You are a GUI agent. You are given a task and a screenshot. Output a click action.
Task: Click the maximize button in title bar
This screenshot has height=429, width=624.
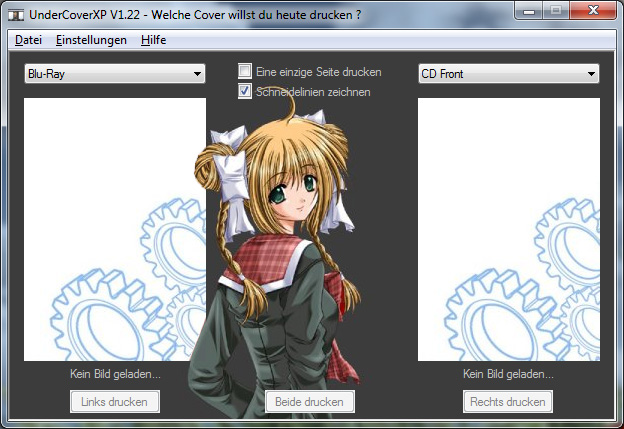tap(556, 11)
